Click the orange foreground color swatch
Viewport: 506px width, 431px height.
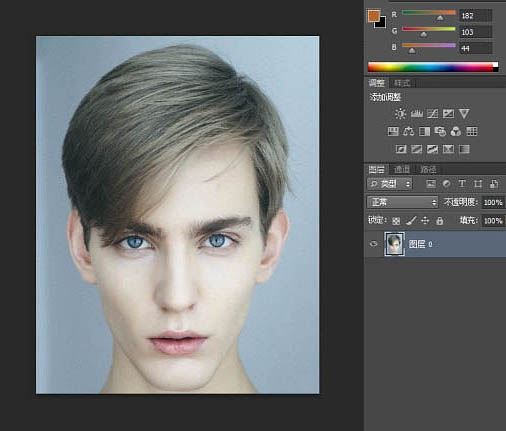[x=374, y=16]
